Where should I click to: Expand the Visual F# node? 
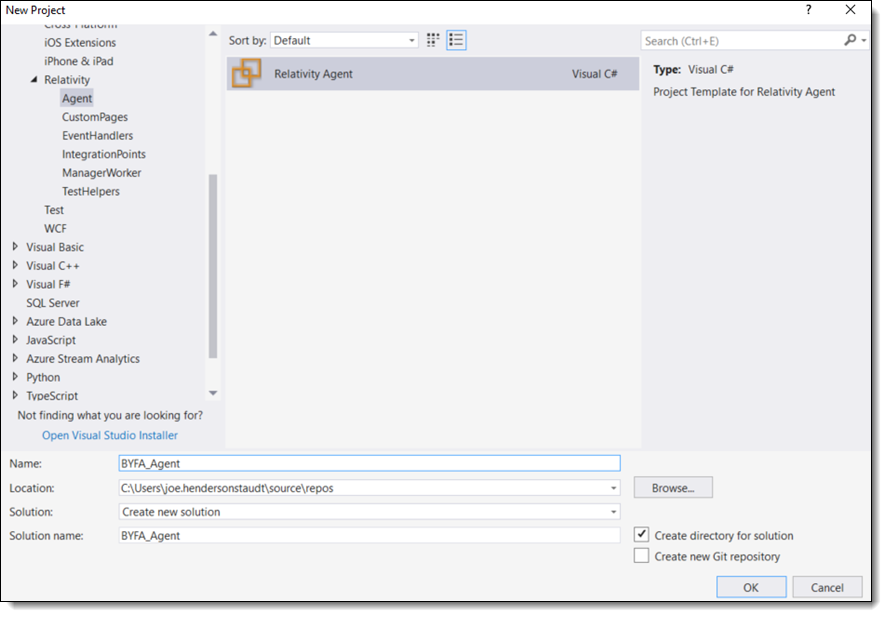15,284
